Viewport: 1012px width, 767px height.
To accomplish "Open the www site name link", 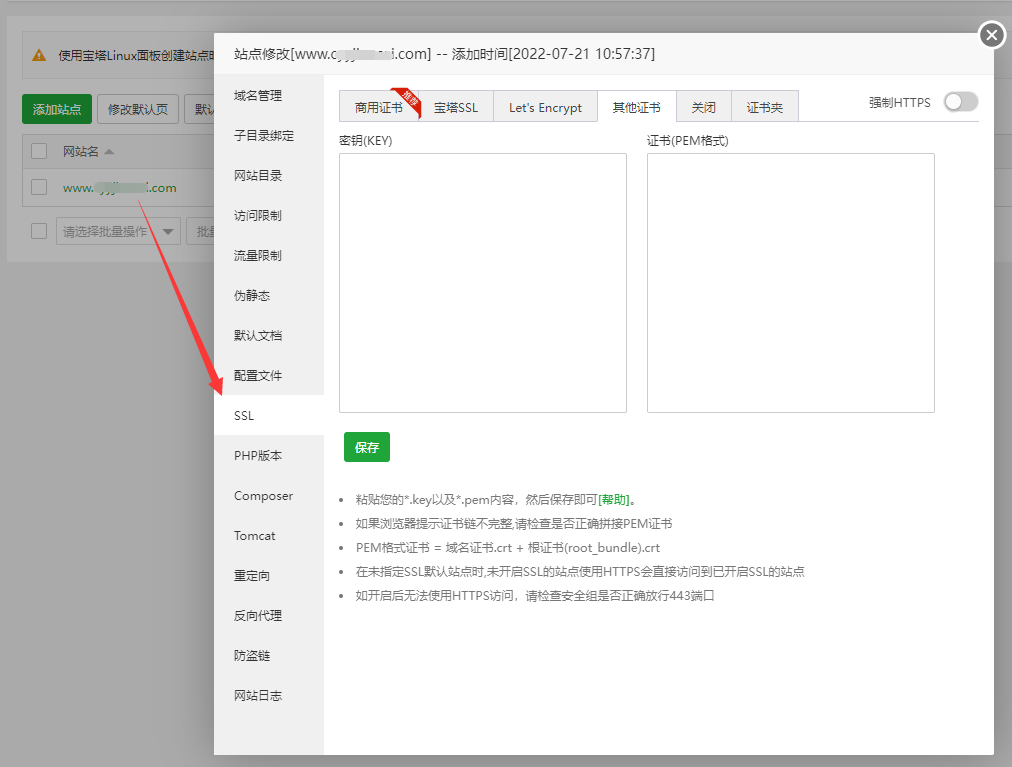I will 119,188.
